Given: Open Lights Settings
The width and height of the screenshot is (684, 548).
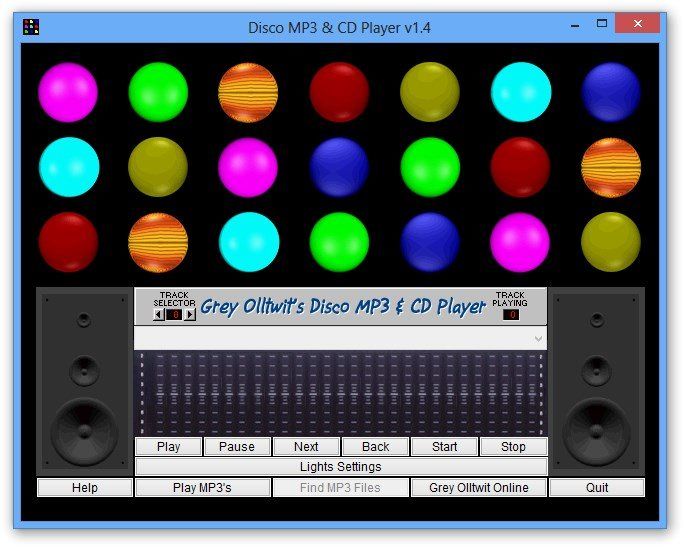Looking at the screenshot, I should (341, 467).
